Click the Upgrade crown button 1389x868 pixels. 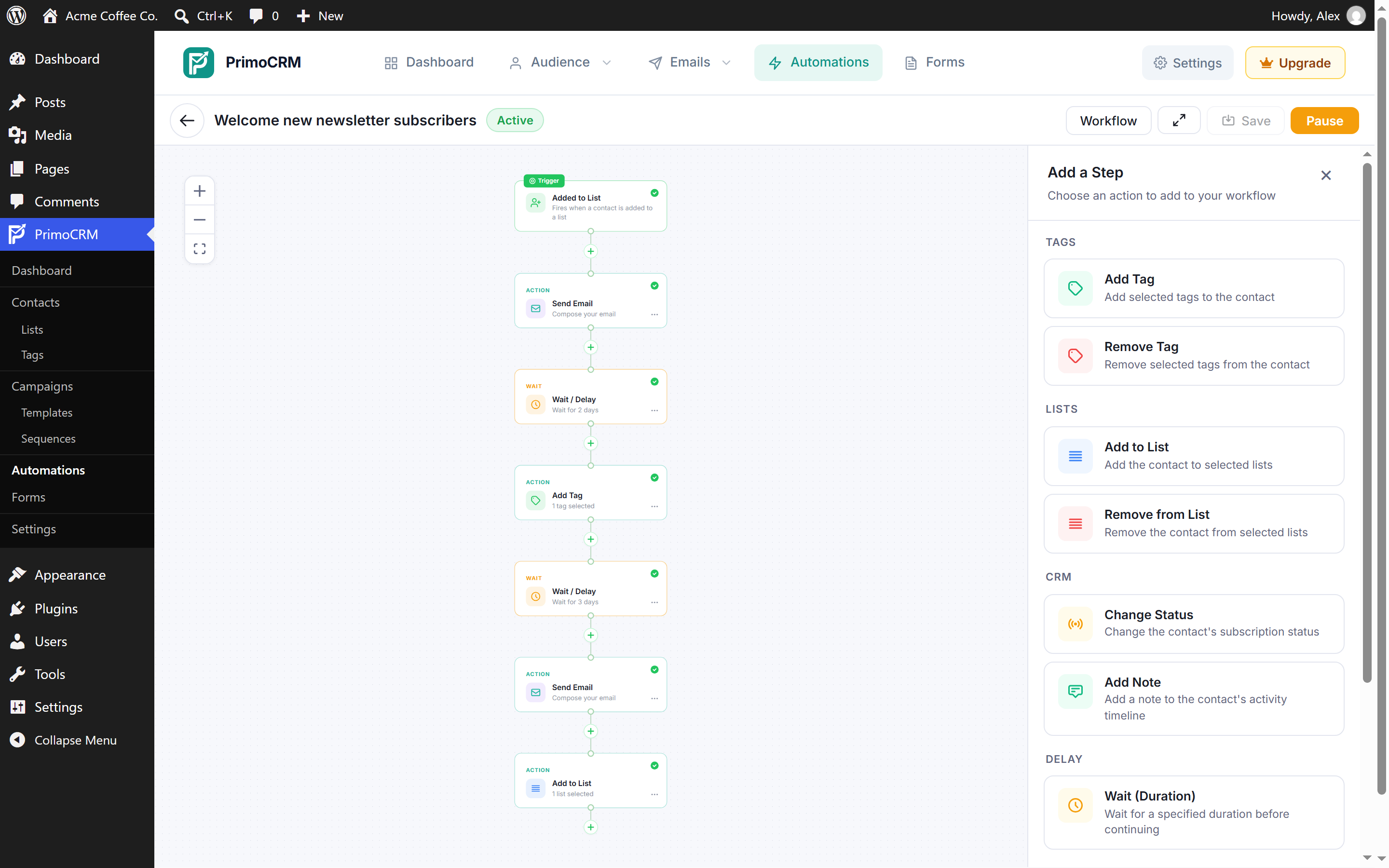tap(1295, 63)
